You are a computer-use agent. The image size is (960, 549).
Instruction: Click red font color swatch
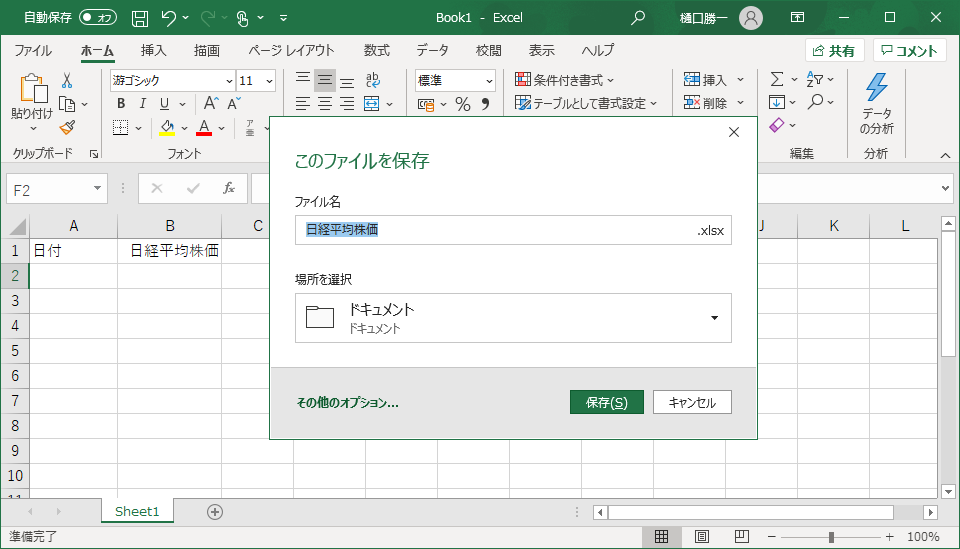pos(204,128)
